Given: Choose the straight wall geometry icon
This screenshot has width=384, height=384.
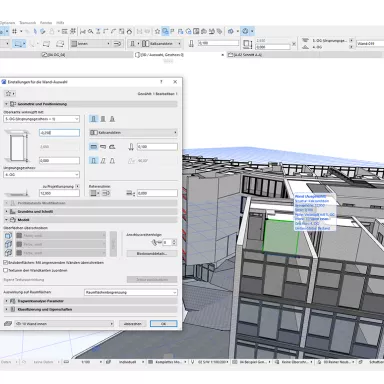Looking at the screenshot, I should pyautogui.click(x=94, y=147).
